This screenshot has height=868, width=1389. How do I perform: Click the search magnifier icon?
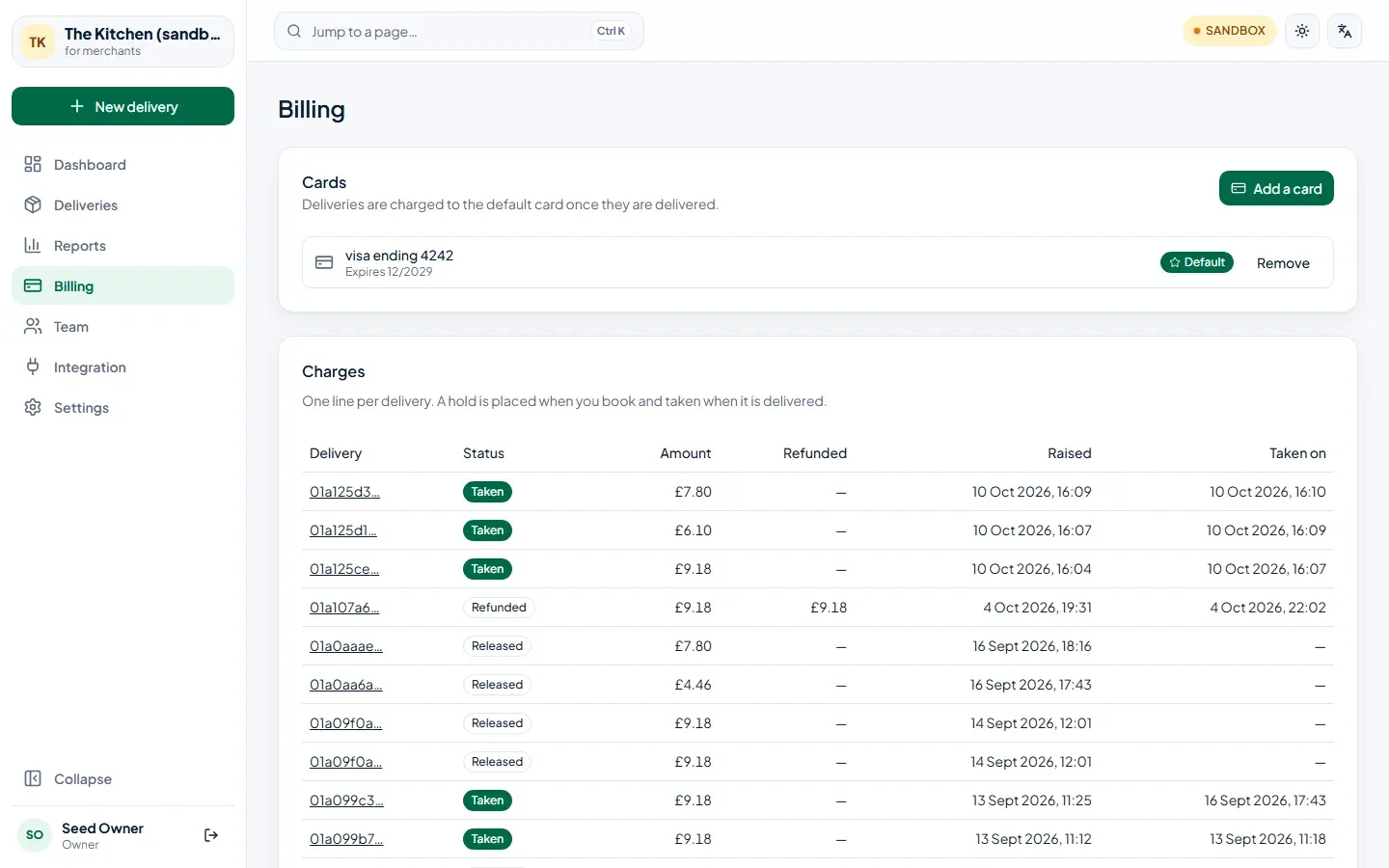pos(294,31)
